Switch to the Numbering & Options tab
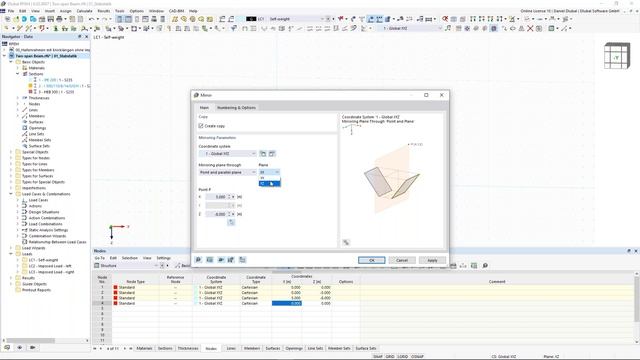This screenshot has width=640, height=360. coord(236,108)
